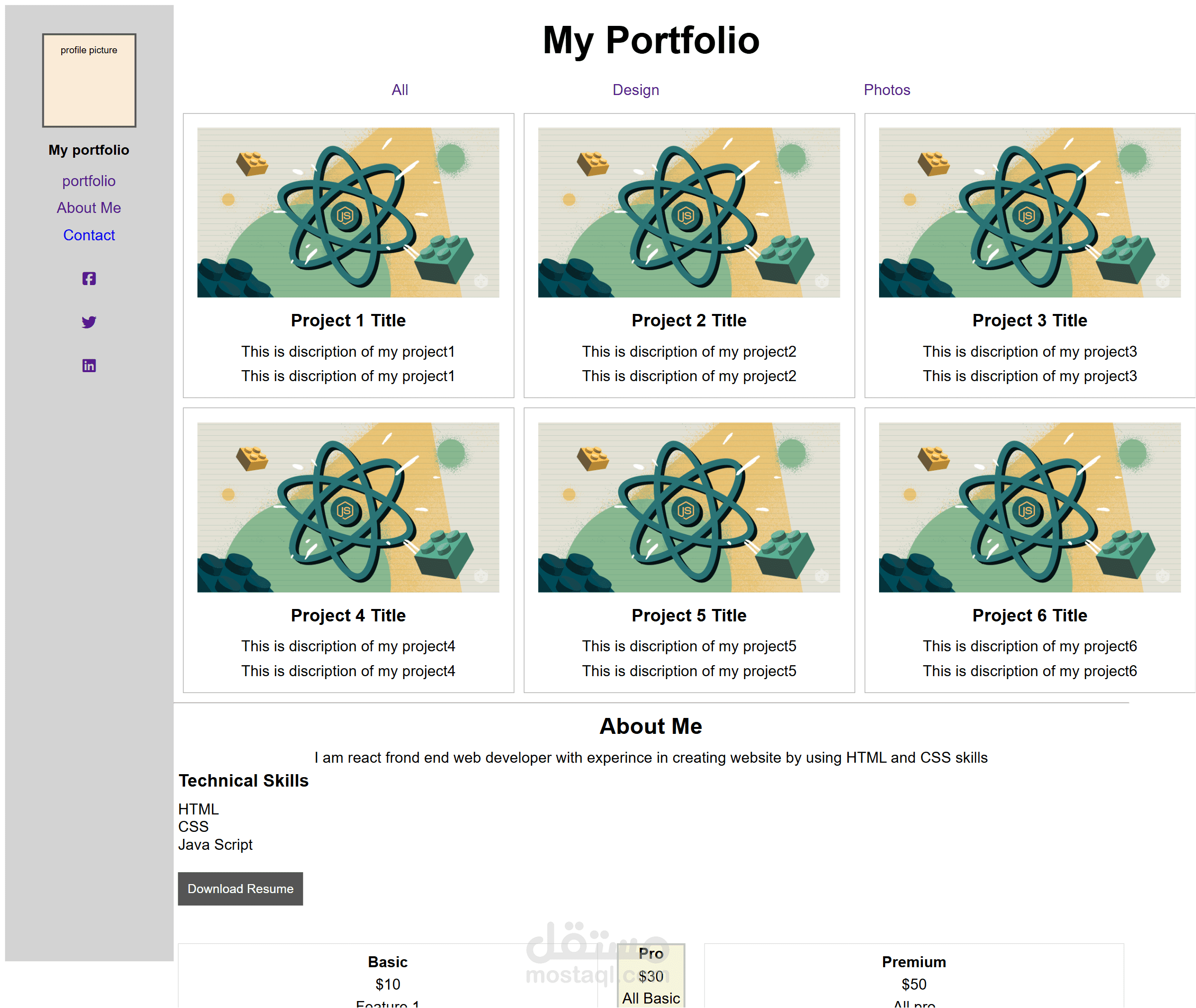Open the Contact navigation link

pyautogui.click(x=89, y=235)
